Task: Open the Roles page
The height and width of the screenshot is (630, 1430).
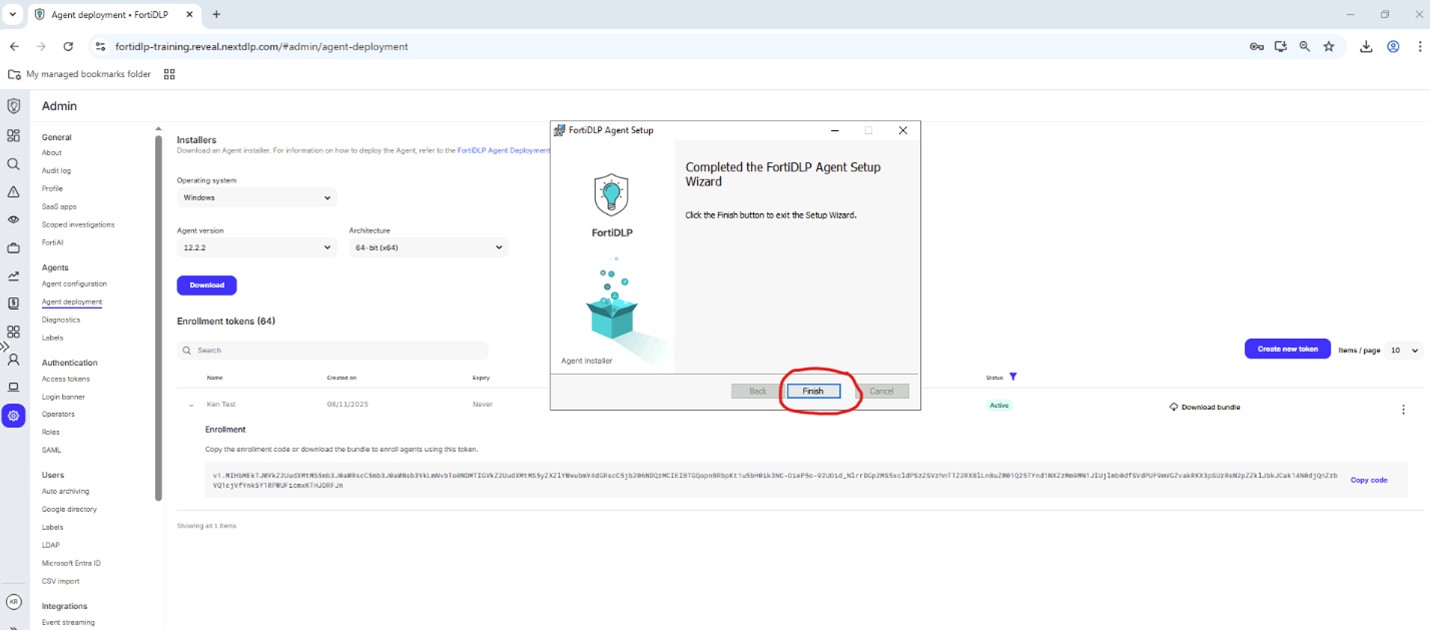Action: [51, 432]
